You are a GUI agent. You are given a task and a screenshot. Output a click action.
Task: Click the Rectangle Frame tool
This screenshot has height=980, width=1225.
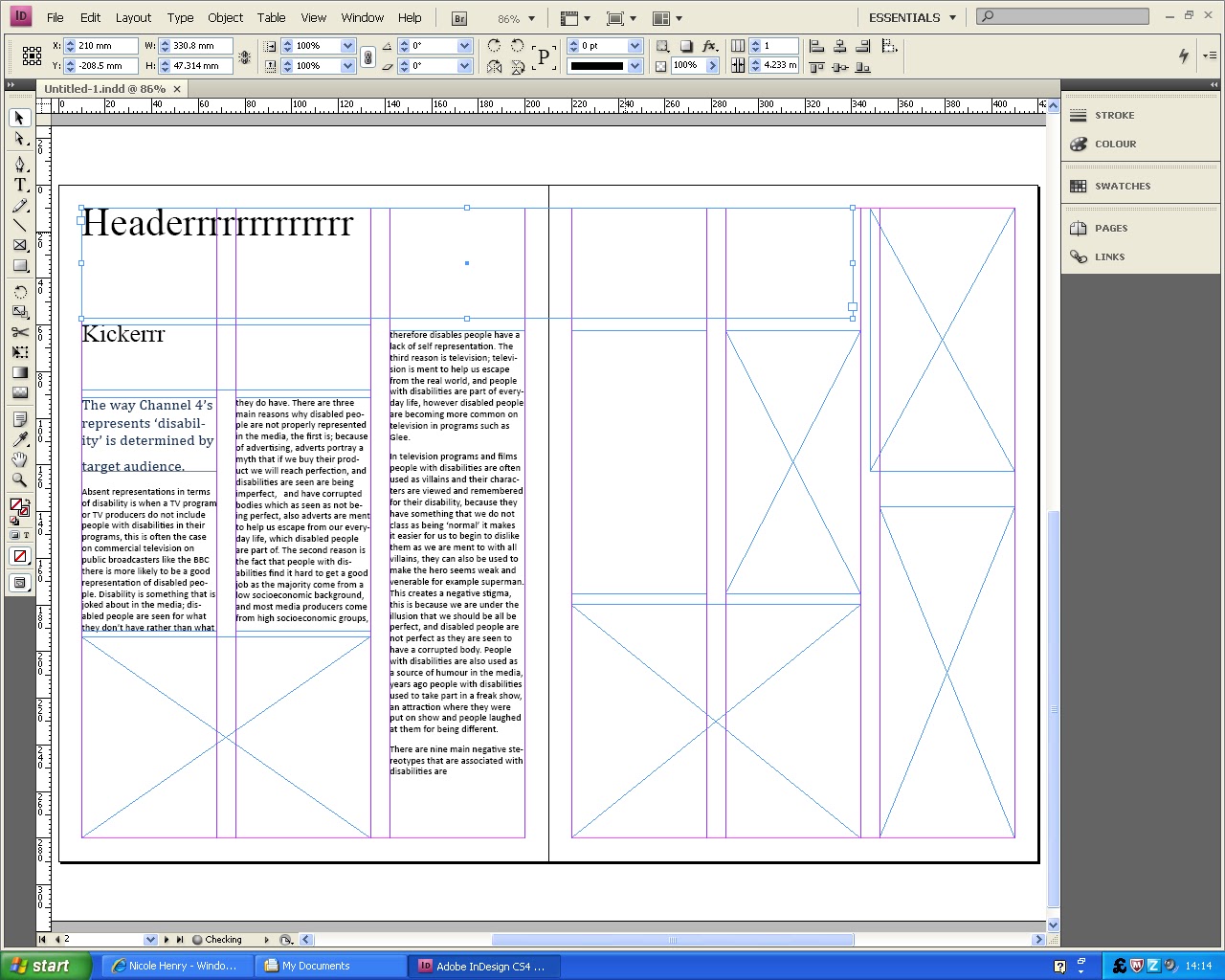point(19,245)
